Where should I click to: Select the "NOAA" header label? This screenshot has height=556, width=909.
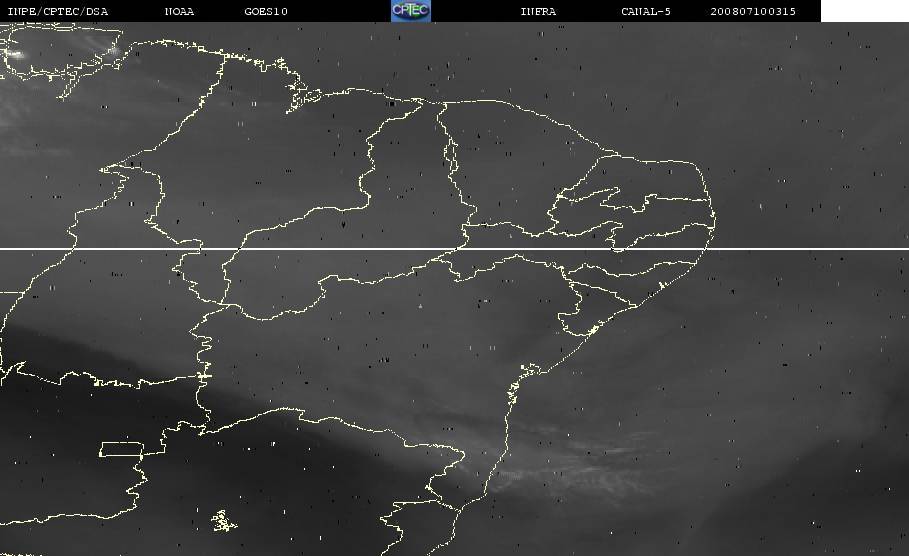[x=180, y=11]
